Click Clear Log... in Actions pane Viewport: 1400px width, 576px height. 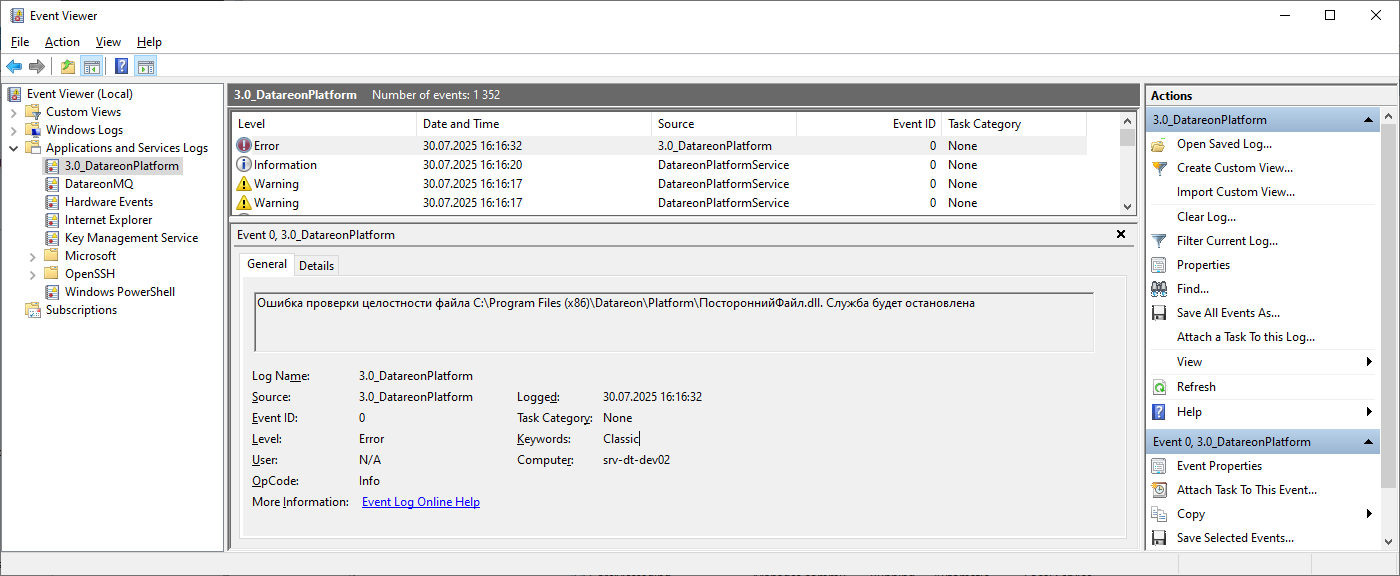1206,216
